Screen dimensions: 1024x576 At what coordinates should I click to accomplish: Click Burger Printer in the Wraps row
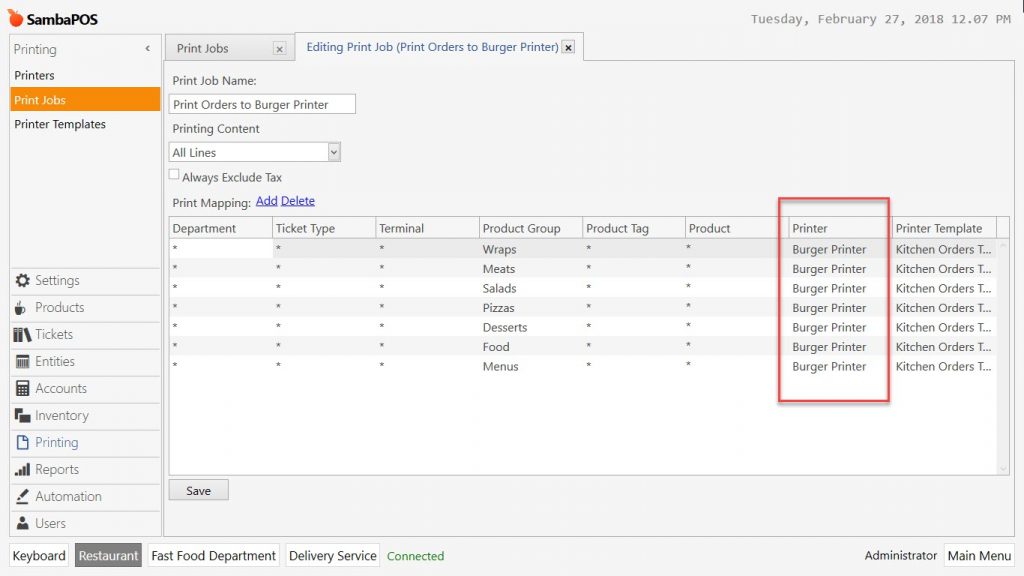[x=829, y=249]
